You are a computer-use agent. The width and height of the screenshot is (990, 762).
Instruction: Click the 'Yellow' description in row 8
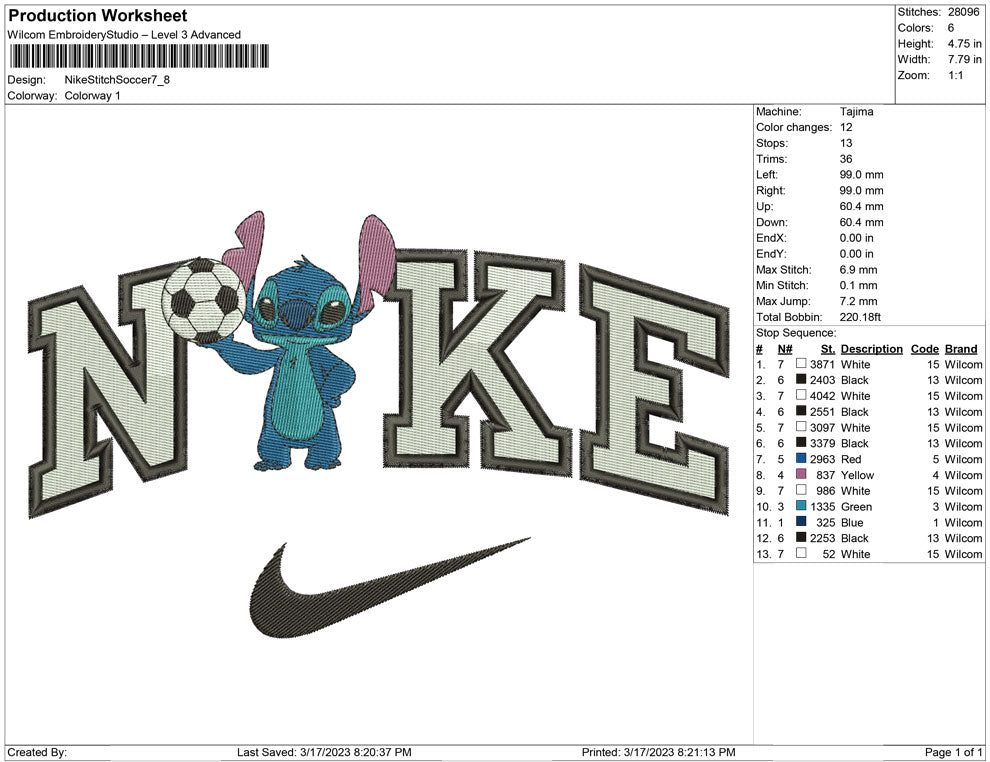pyautogui.click(x=857, y=475)
